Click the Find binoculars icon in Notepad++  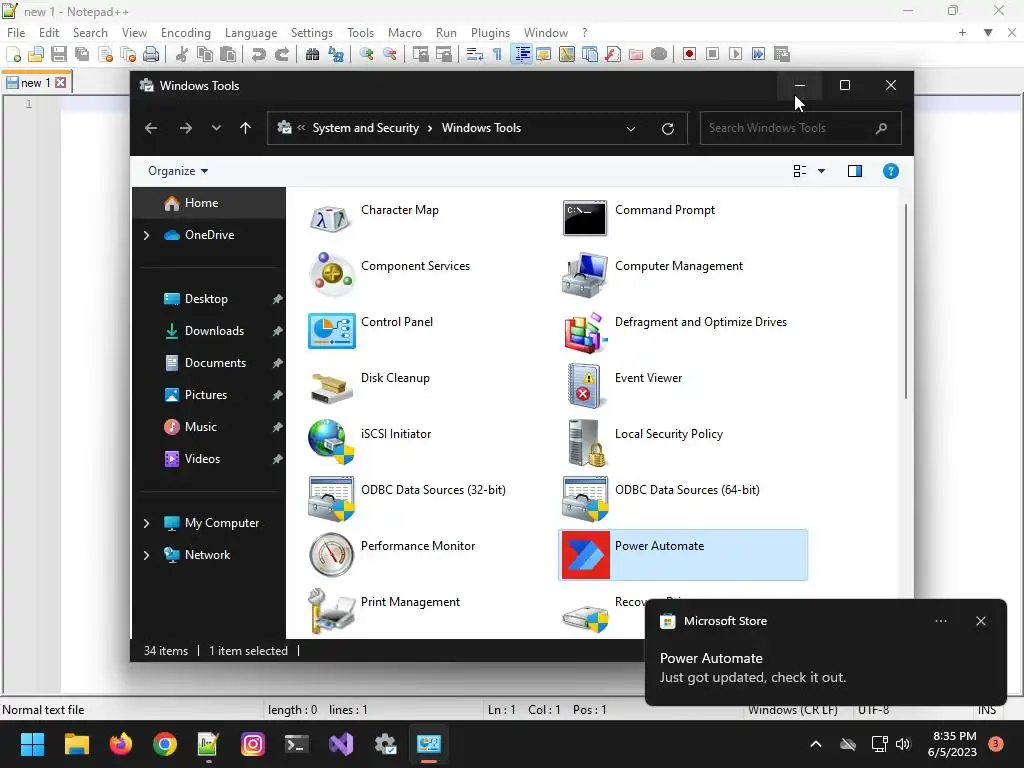coord(312,54)
